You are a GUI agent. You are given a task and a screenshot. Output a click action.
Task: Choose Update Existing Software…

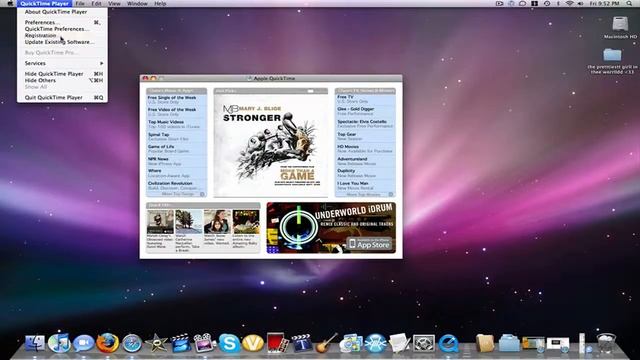coord(62,42)
